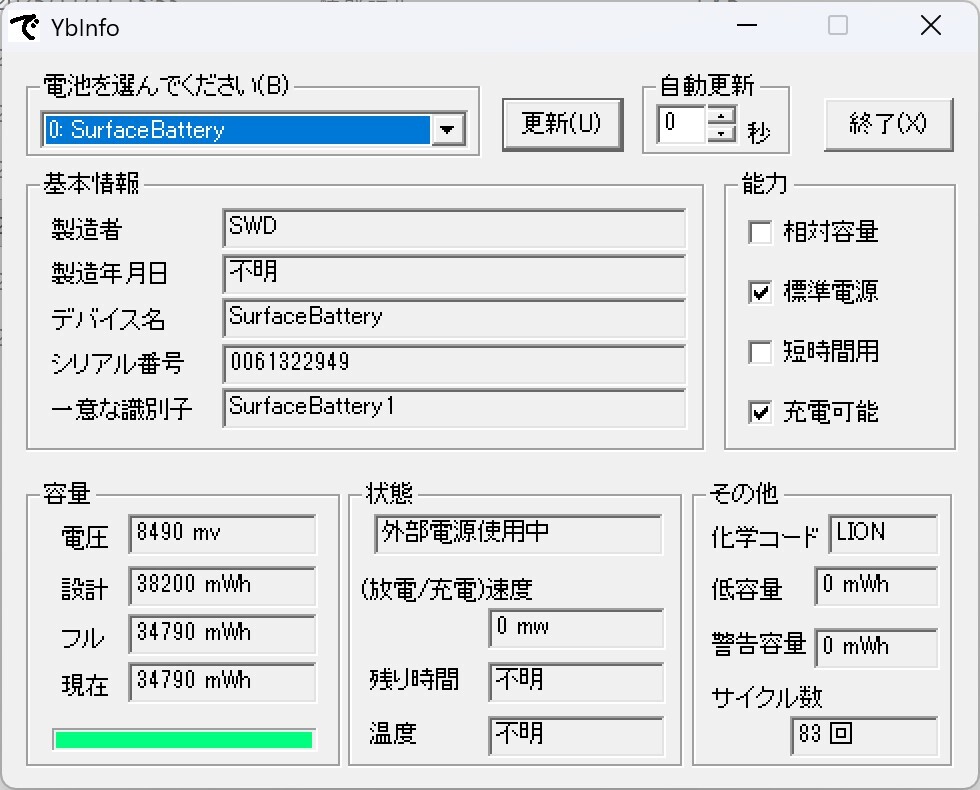
Task: Click the green battery charge progress bar
Action: [x=183, y=739]
